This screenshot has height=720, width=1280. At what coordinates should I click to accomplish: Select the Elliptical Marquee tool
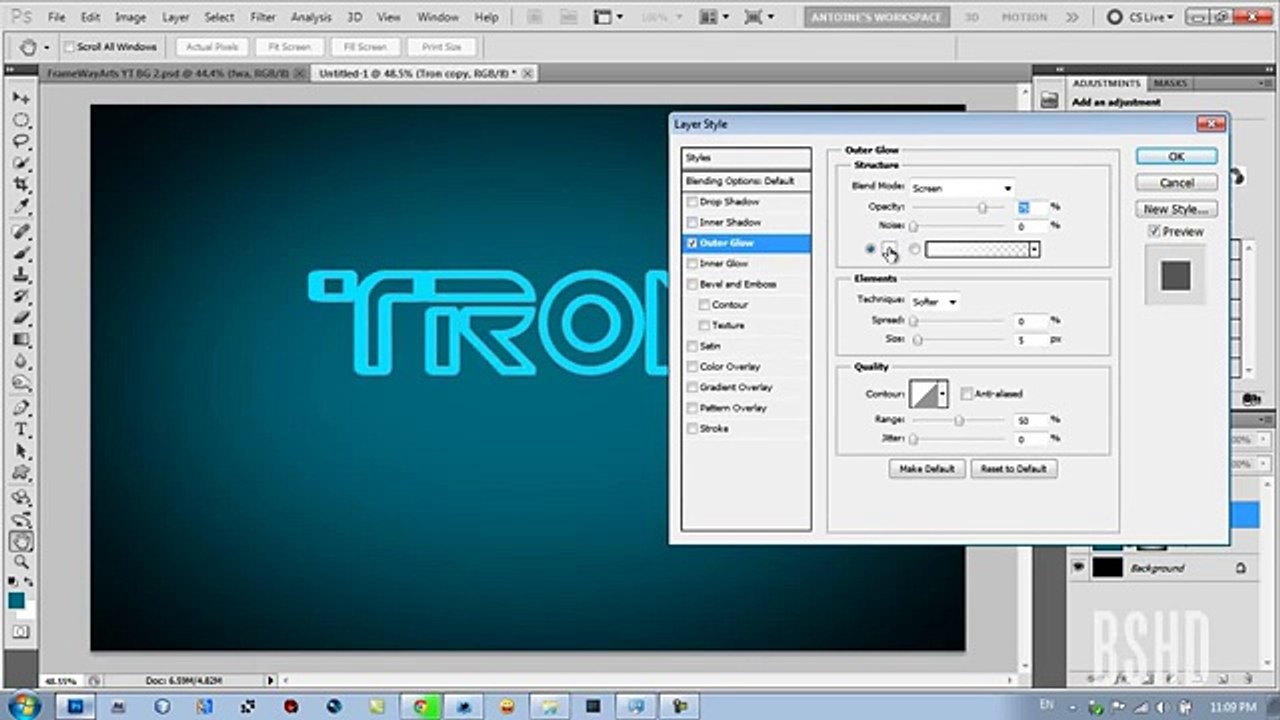pos(21,120)
